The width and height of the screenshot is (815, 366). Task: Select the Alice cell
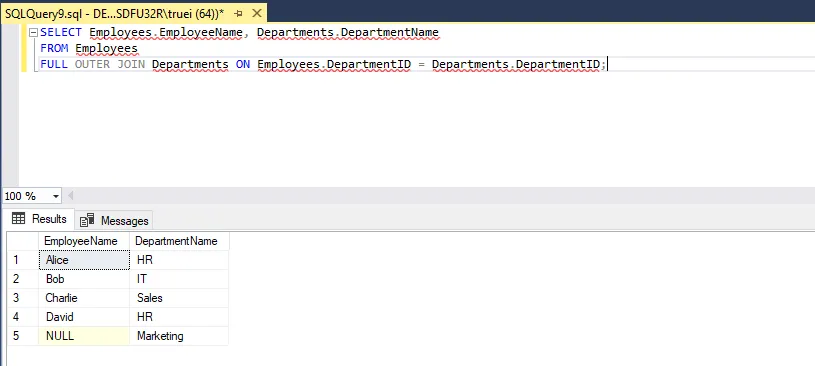click(x=84, y=260)
